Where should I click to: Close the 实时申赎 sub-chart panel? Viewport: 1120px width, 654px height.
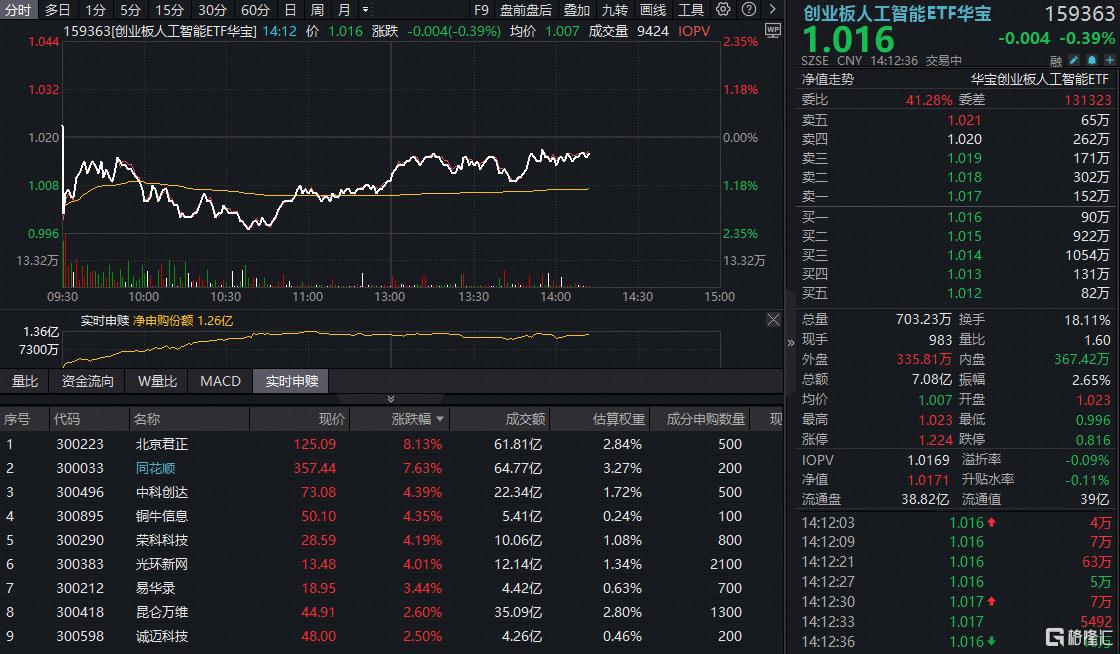pyautogui.click(x=773, y=319)
